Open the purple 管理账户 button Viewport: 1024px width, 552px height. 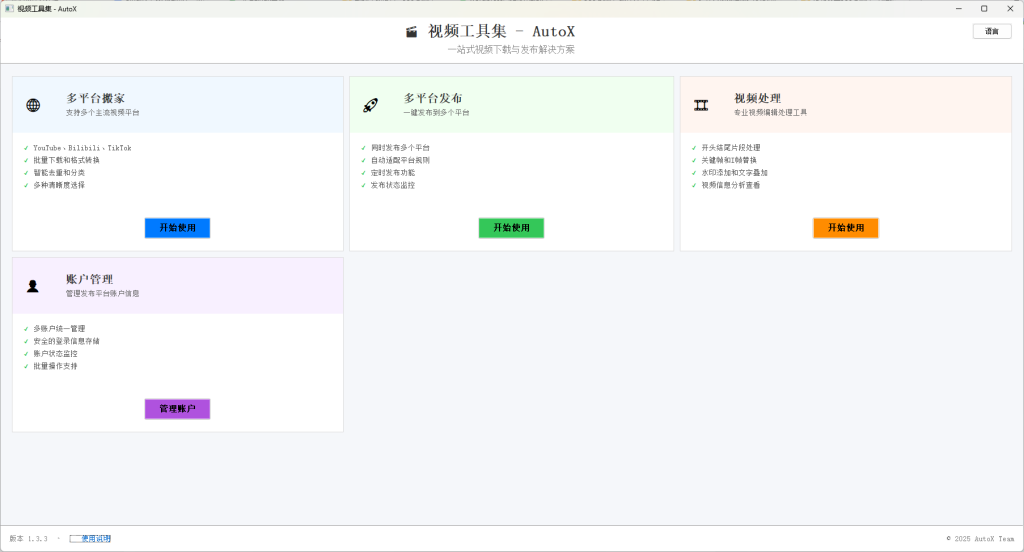(178, 409)
